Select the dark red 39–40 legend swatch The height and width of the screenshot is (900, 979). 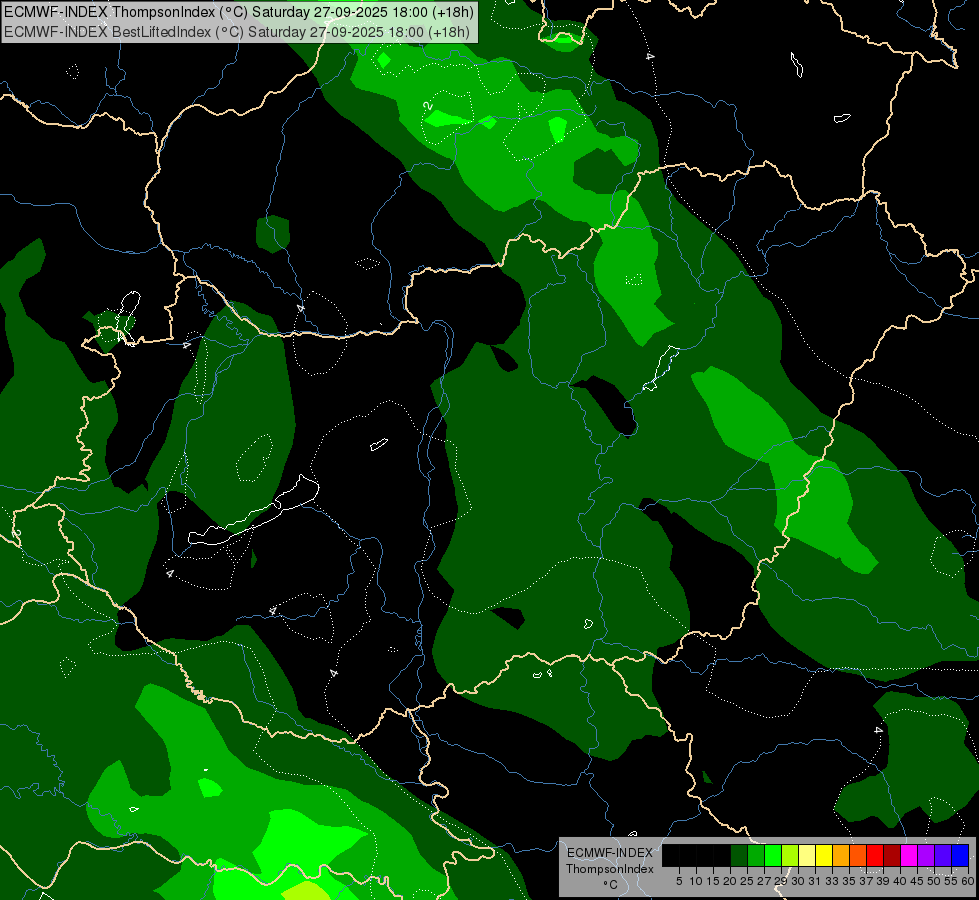[892, 856]
